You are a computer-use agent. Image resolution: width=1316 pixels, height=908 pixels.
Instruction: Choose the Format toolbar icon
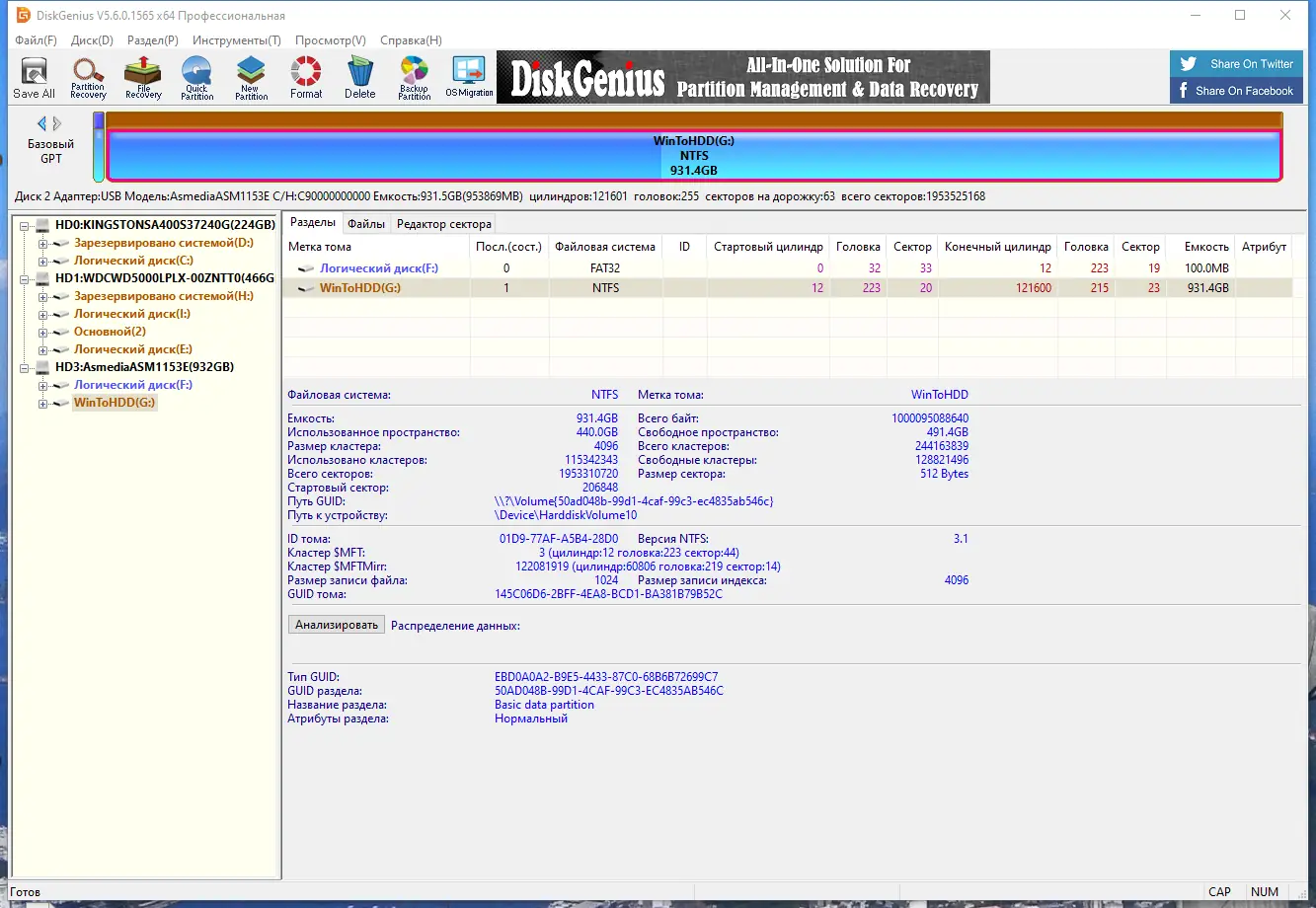(x=306, y=78)
